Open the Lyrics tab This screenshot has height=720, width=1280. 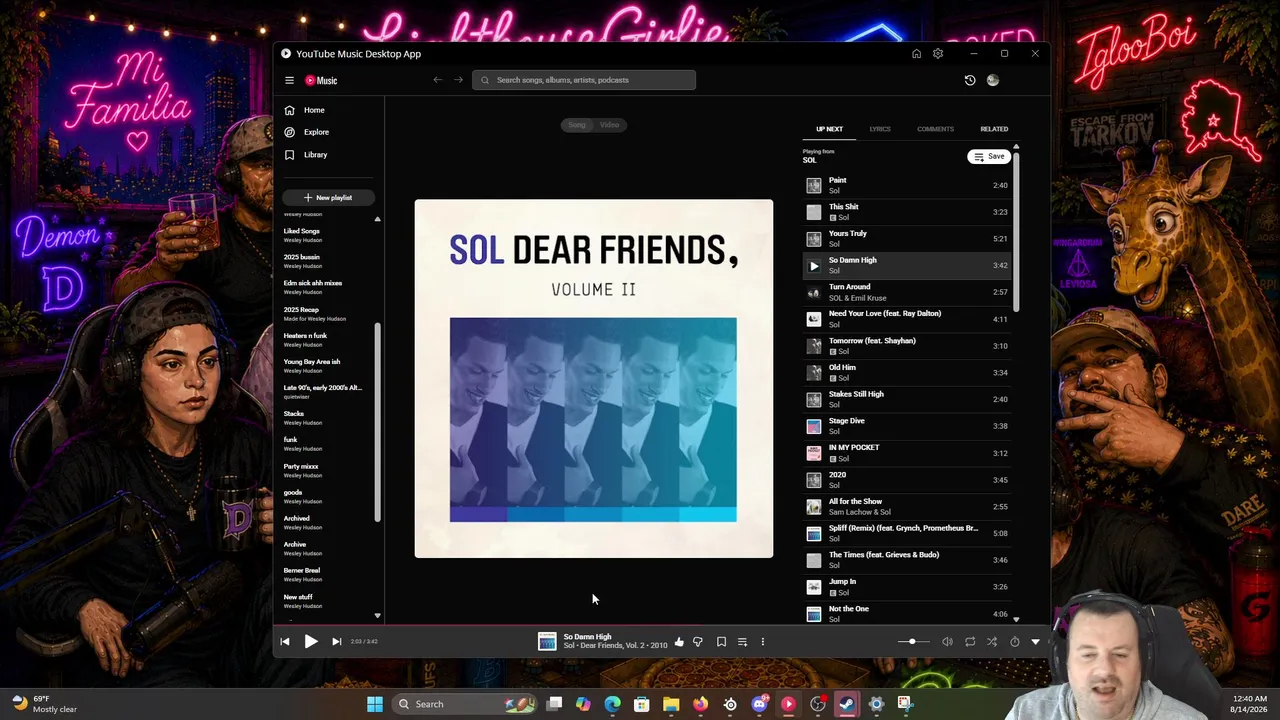(x=880, y=129)
